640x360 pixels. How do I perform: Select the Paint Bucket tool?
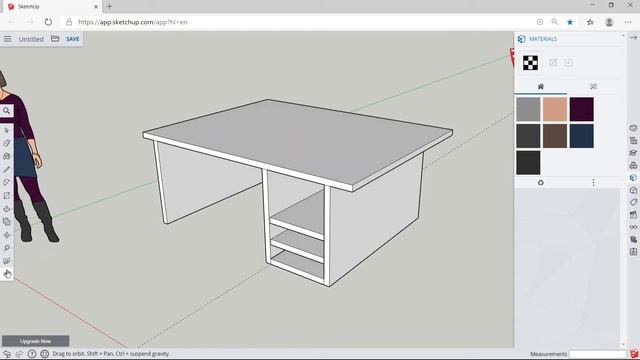tap(7, 156)
